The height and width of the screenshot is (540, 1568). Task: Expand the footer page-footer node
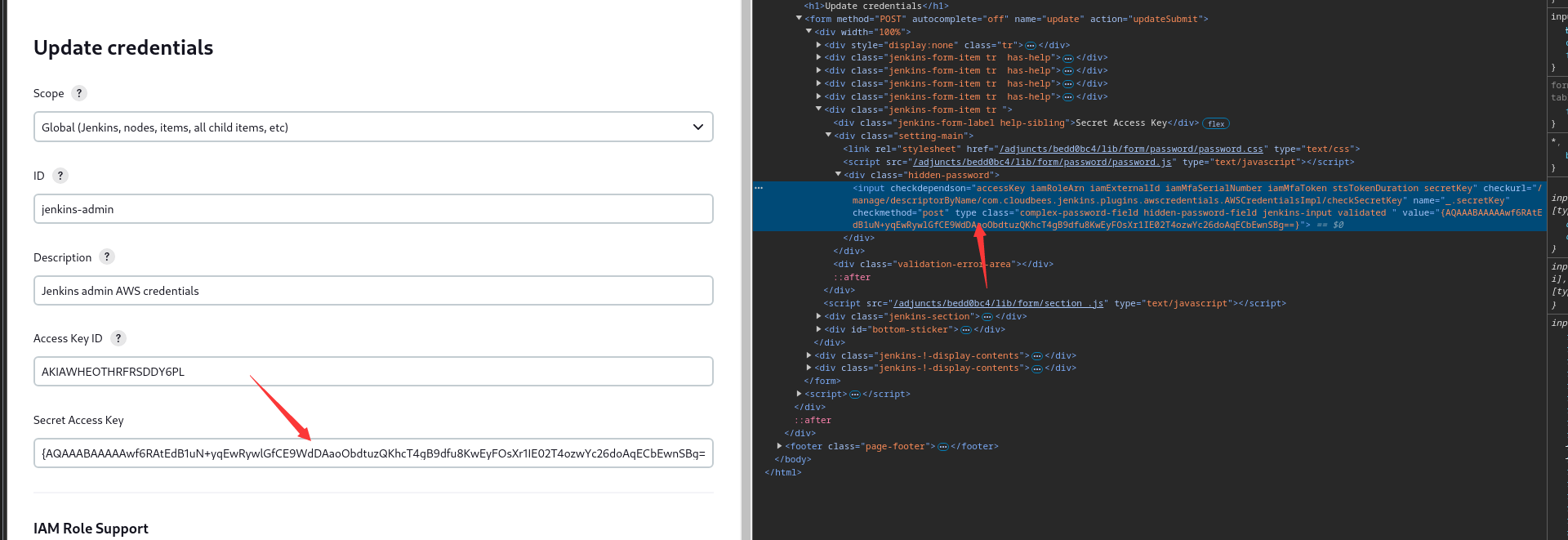(779, 446)
